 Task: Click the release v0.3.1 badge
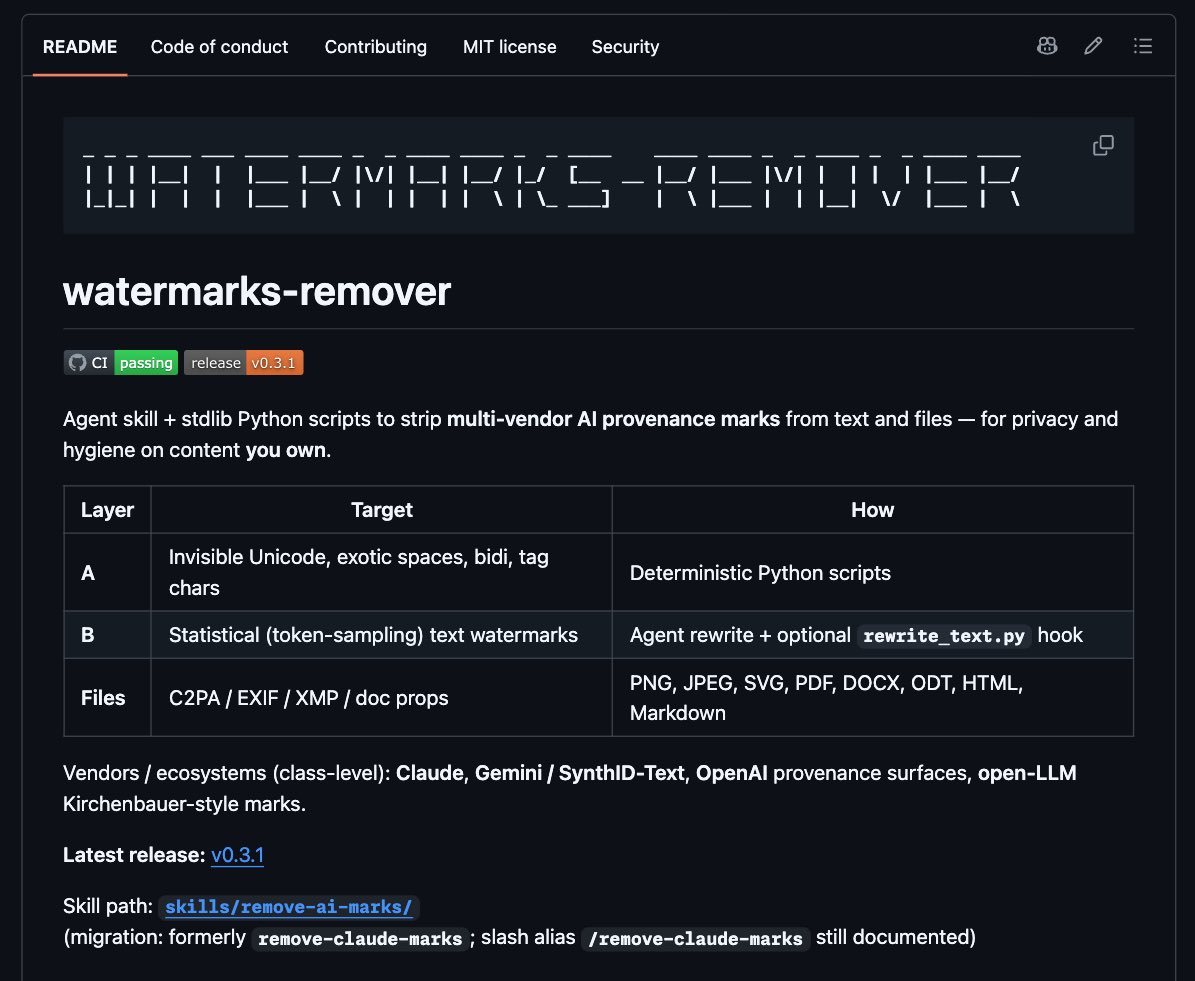click(x=244, y=363)
